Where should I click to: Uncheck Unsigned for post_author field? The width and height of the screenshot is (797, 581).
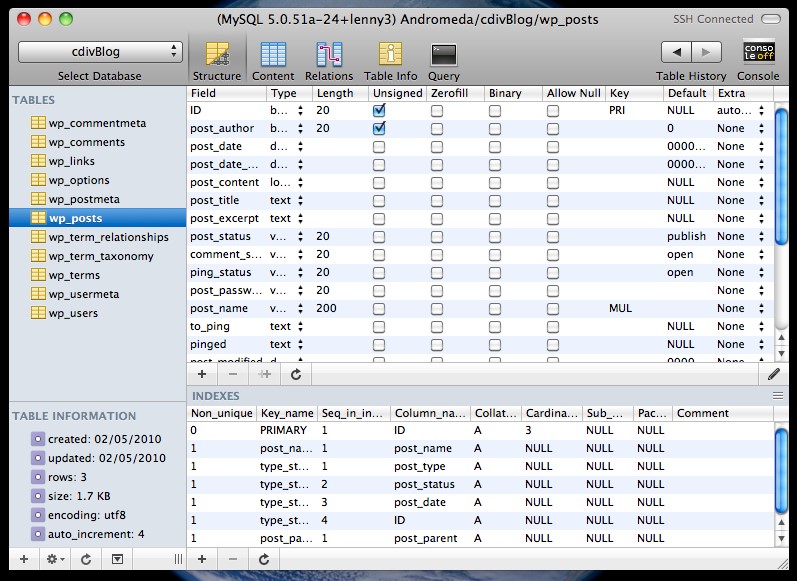(379, 128)
